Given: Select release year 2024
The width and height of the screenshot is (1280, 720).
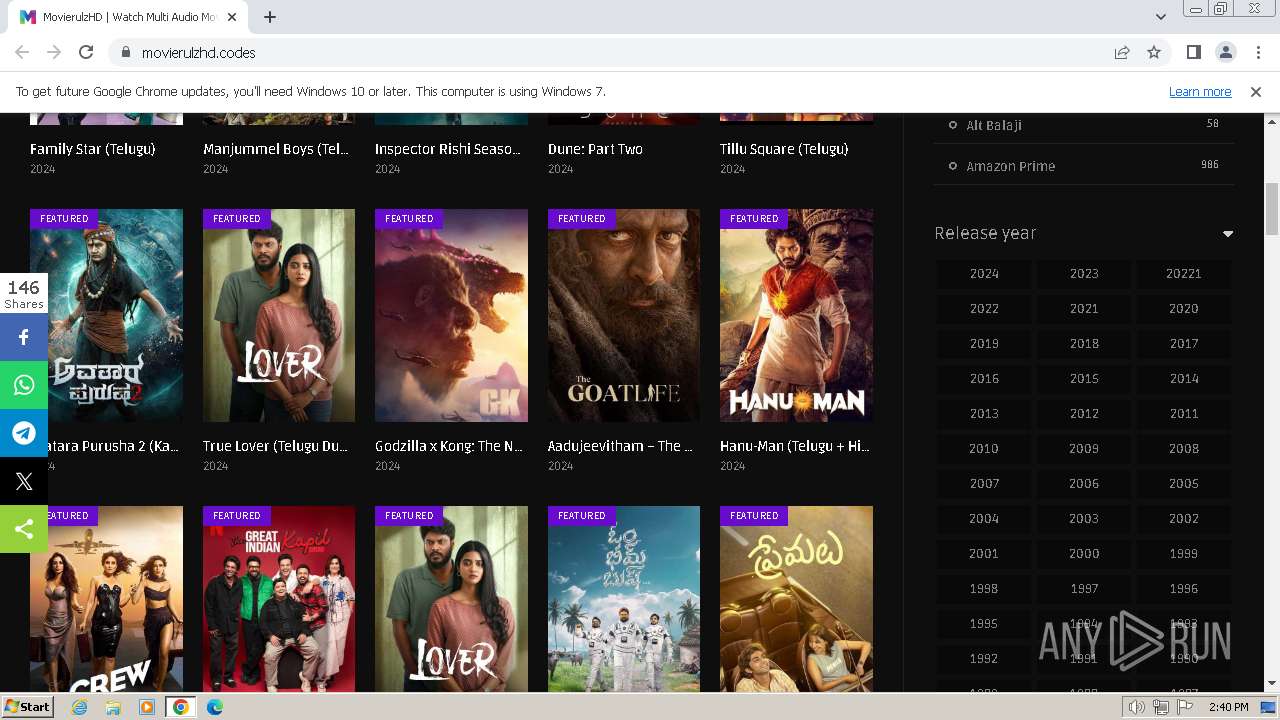Looking at the screenshot, I should tap(984, 273).
